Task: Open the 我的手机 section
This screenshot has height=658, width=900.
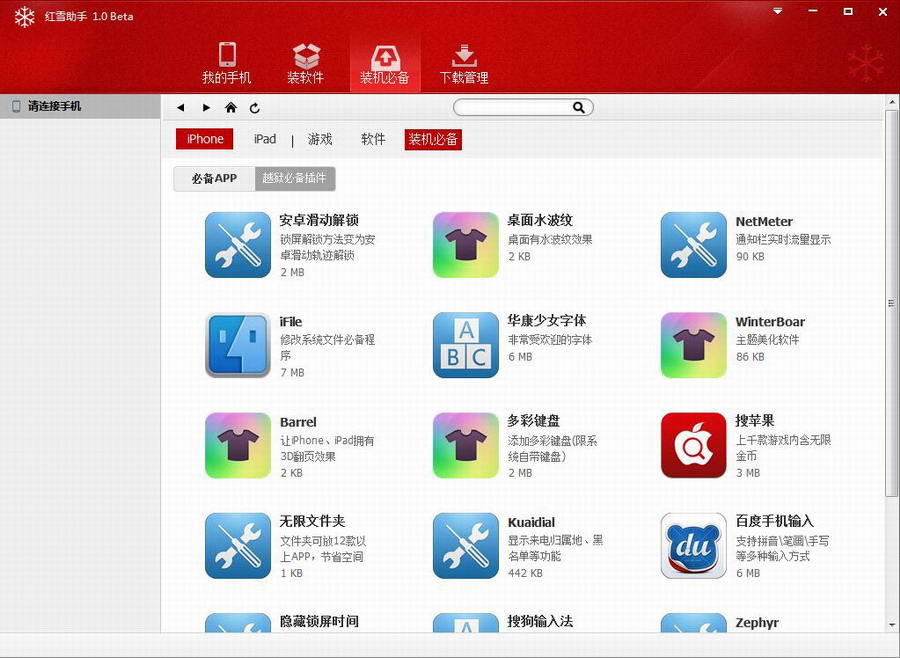Action: [227, 63]
